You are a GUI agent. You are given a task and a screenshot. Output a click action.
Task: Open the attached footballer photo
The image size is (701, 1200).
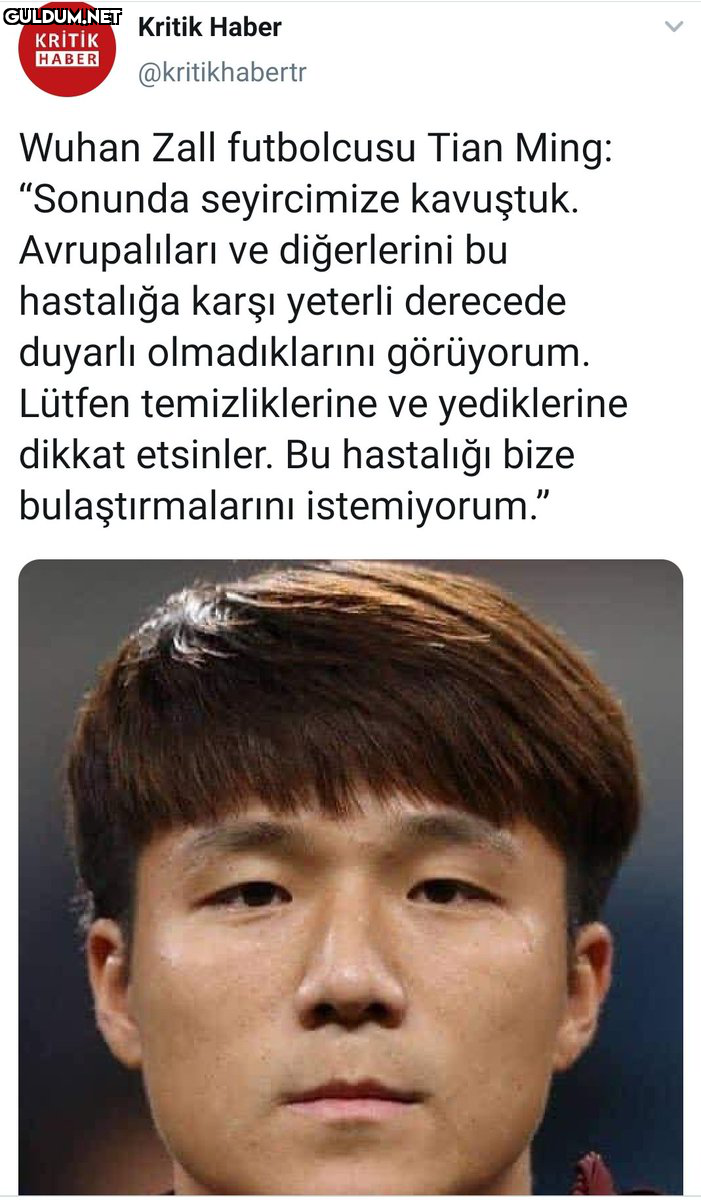tap(351, 877)
